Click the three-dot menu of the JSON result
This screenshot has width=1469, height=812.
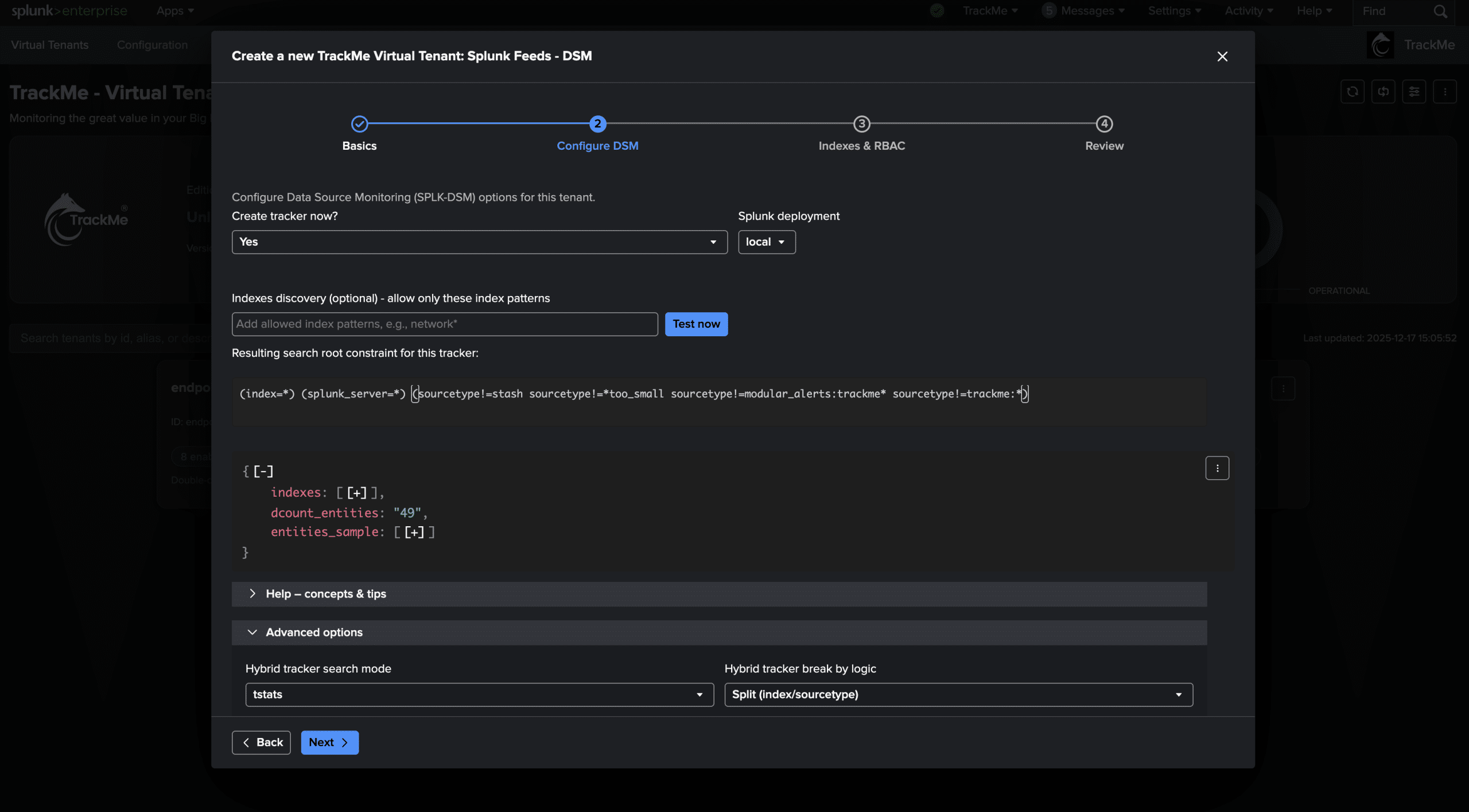click(1217, 468)
